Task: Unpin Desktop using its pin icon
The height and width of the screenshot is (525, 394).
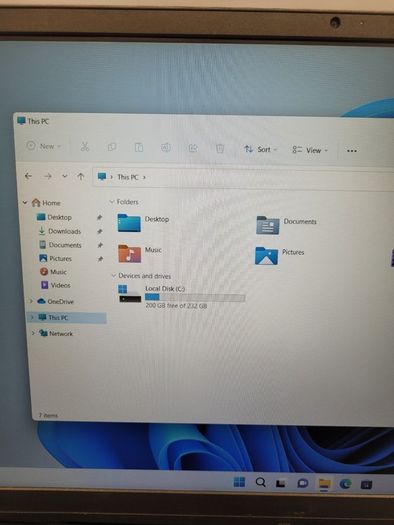Action: coord(99,218)
